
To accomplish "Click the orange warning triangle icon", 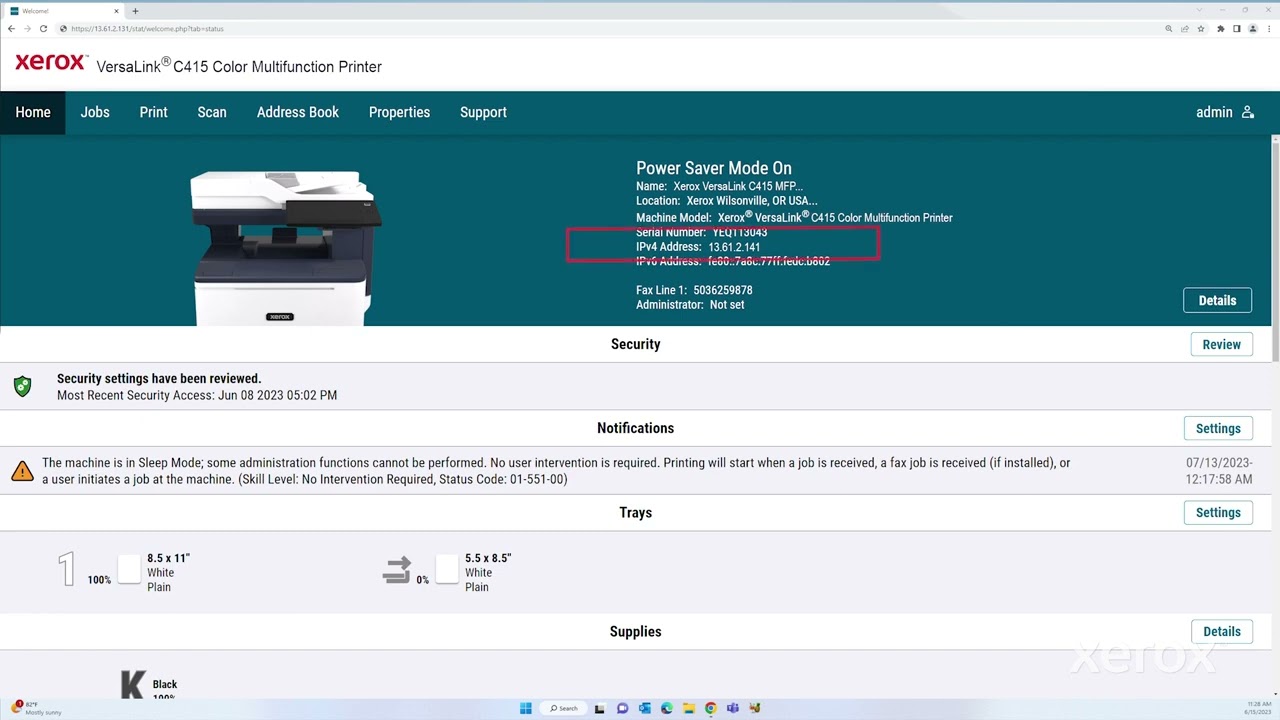I will 22,471.
